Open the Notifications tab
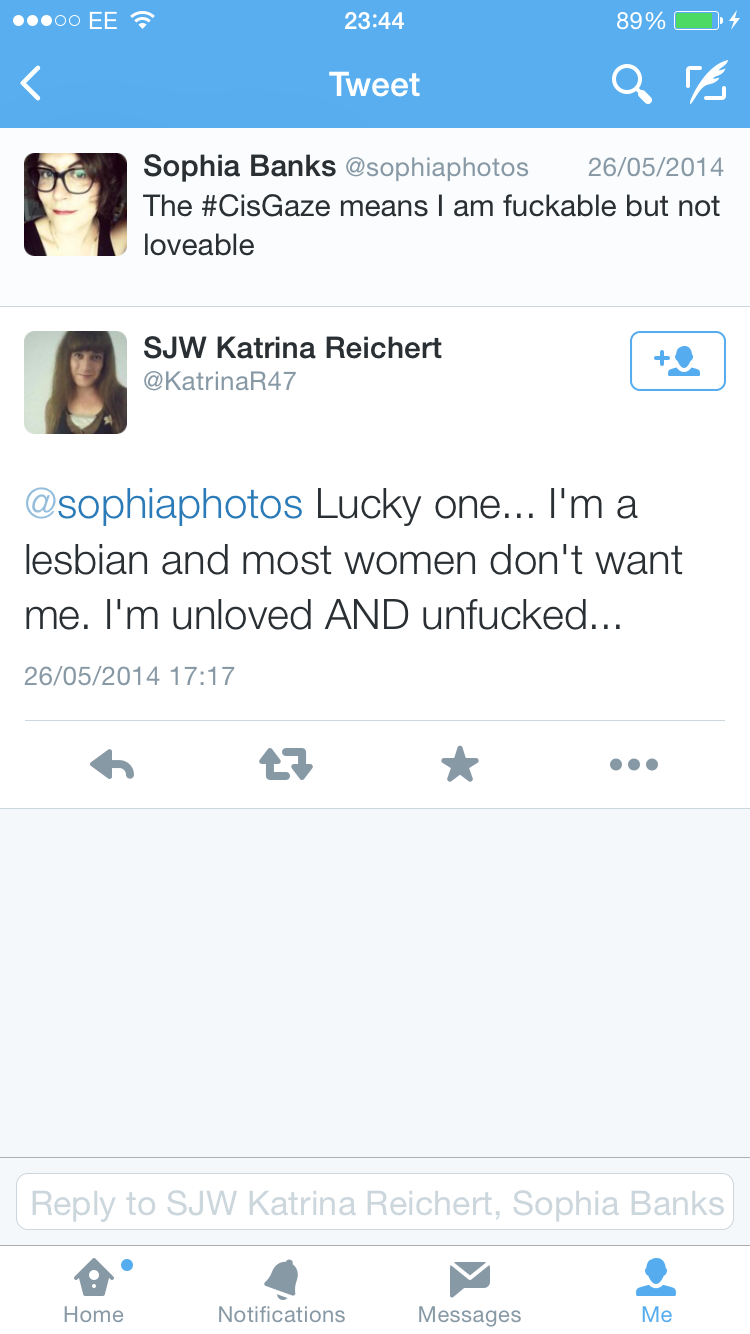This screenshot has height=1334, width=750. (x=281, y=1289)
